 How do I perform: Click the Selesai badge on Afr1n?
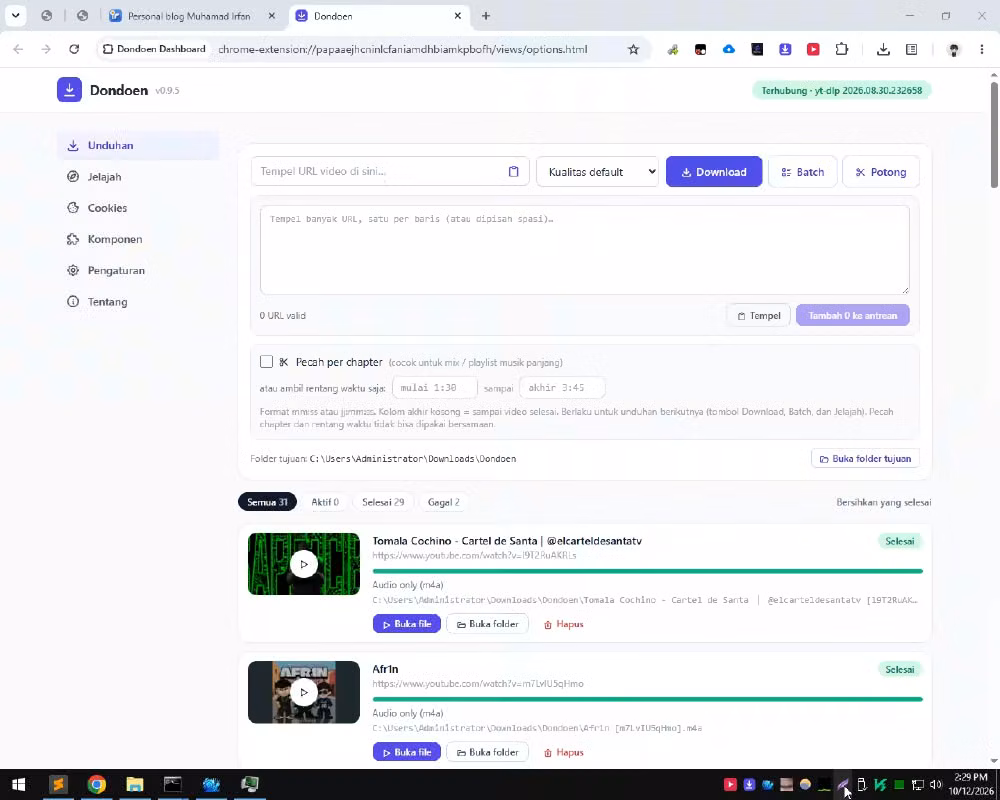pyautogui.click(x=900, y=669)
